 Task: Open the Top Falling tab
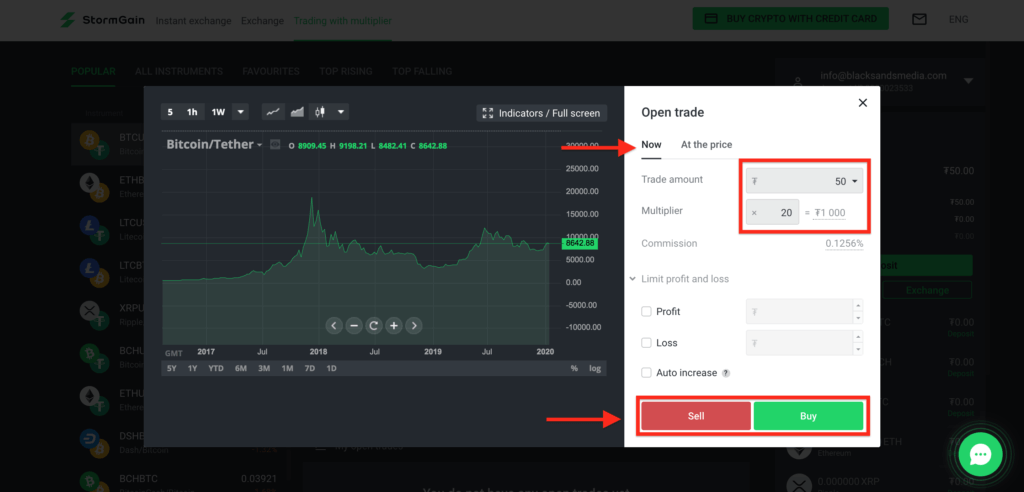pyautogui.click(x=422, y=71)
